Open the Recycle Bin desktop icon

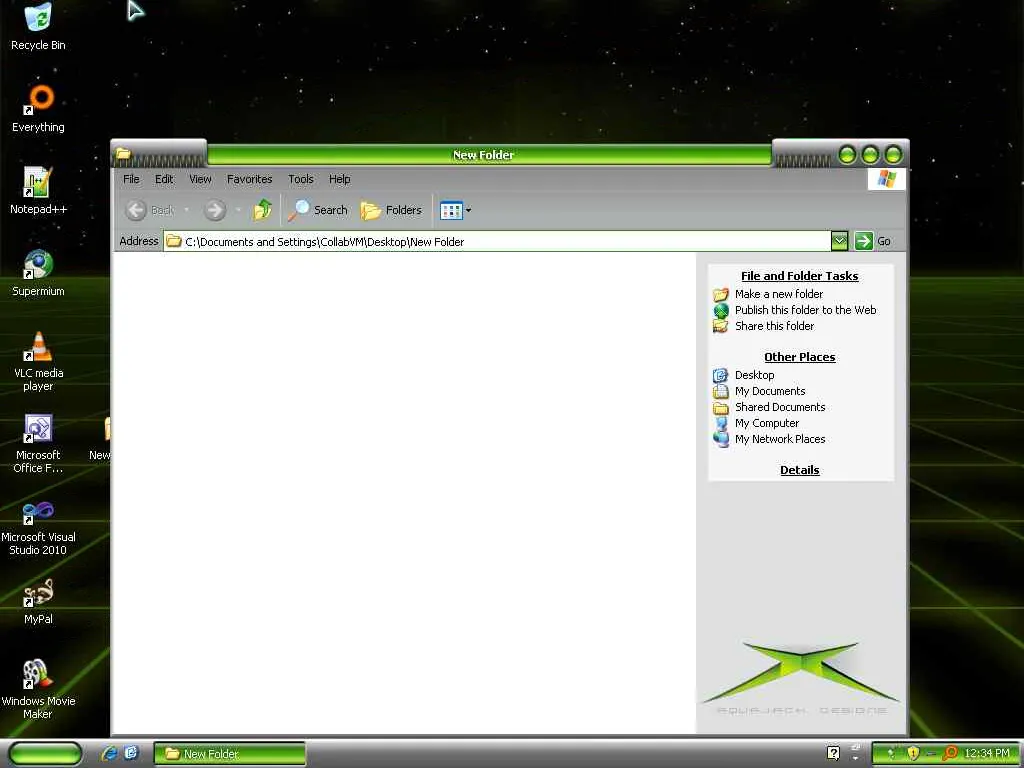38,26
